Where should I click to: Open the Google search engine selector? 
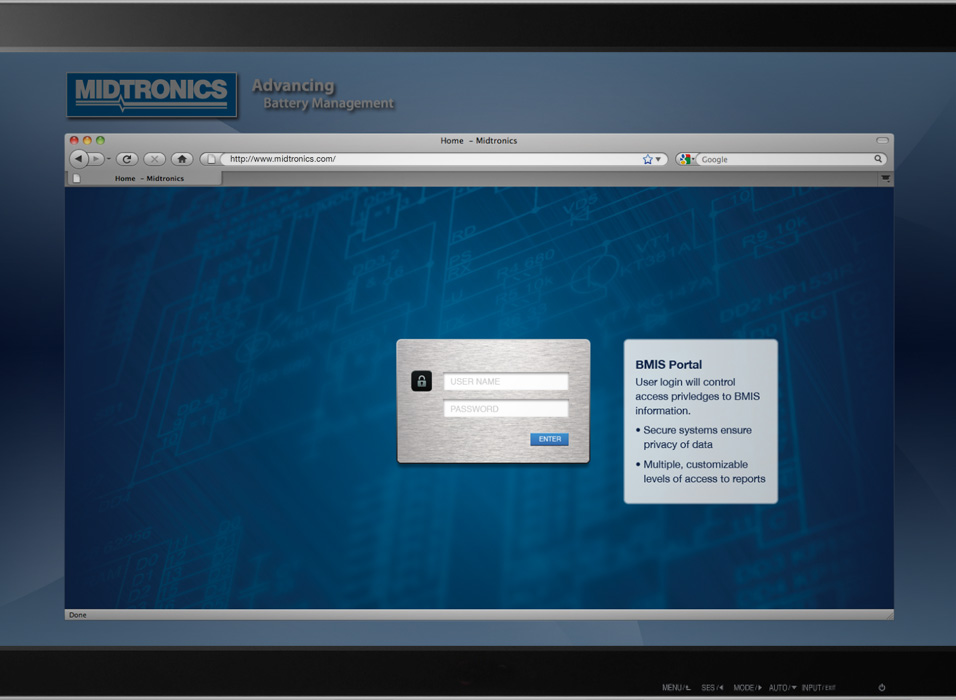pyautogui.click(x=686, y=159)
